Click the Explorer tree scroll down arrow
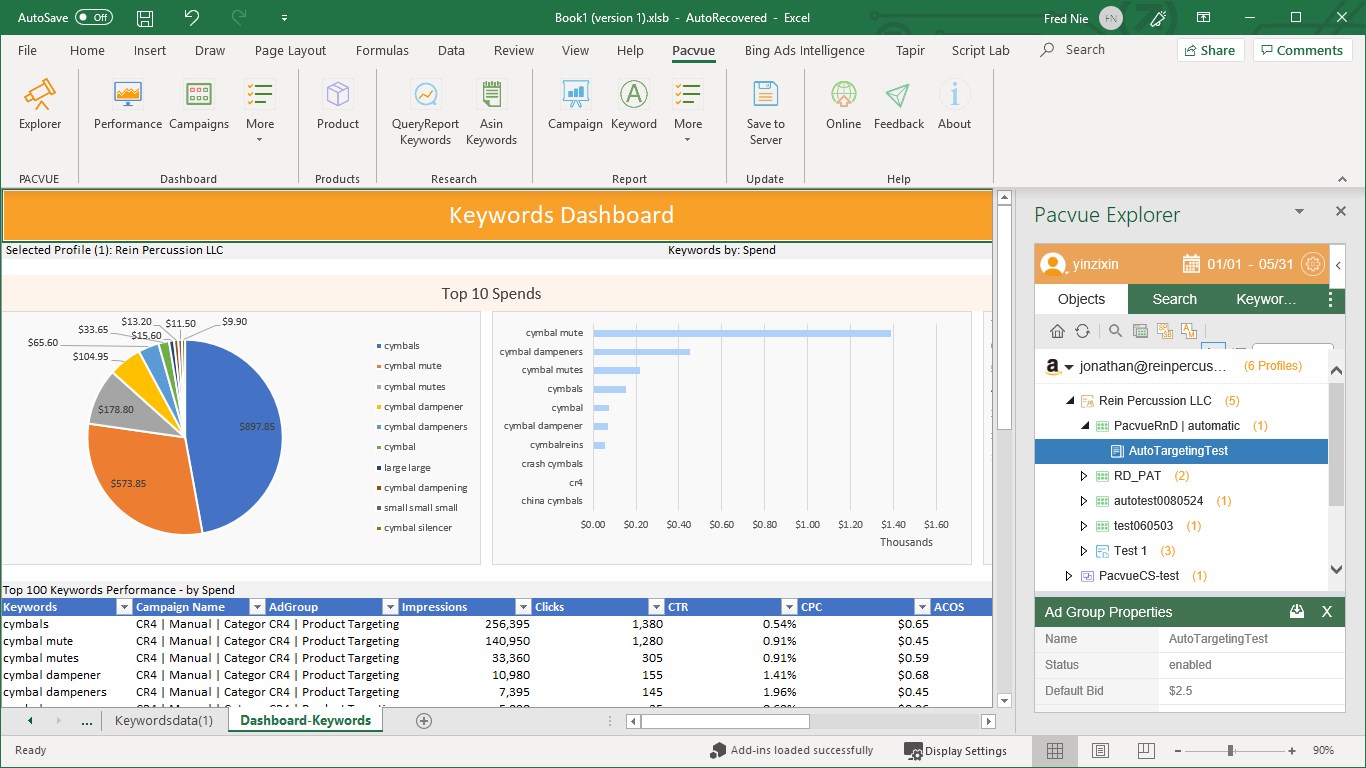Image resolution: width=1366 pixels, height=768 pixels. click(x=1337, y=569)
